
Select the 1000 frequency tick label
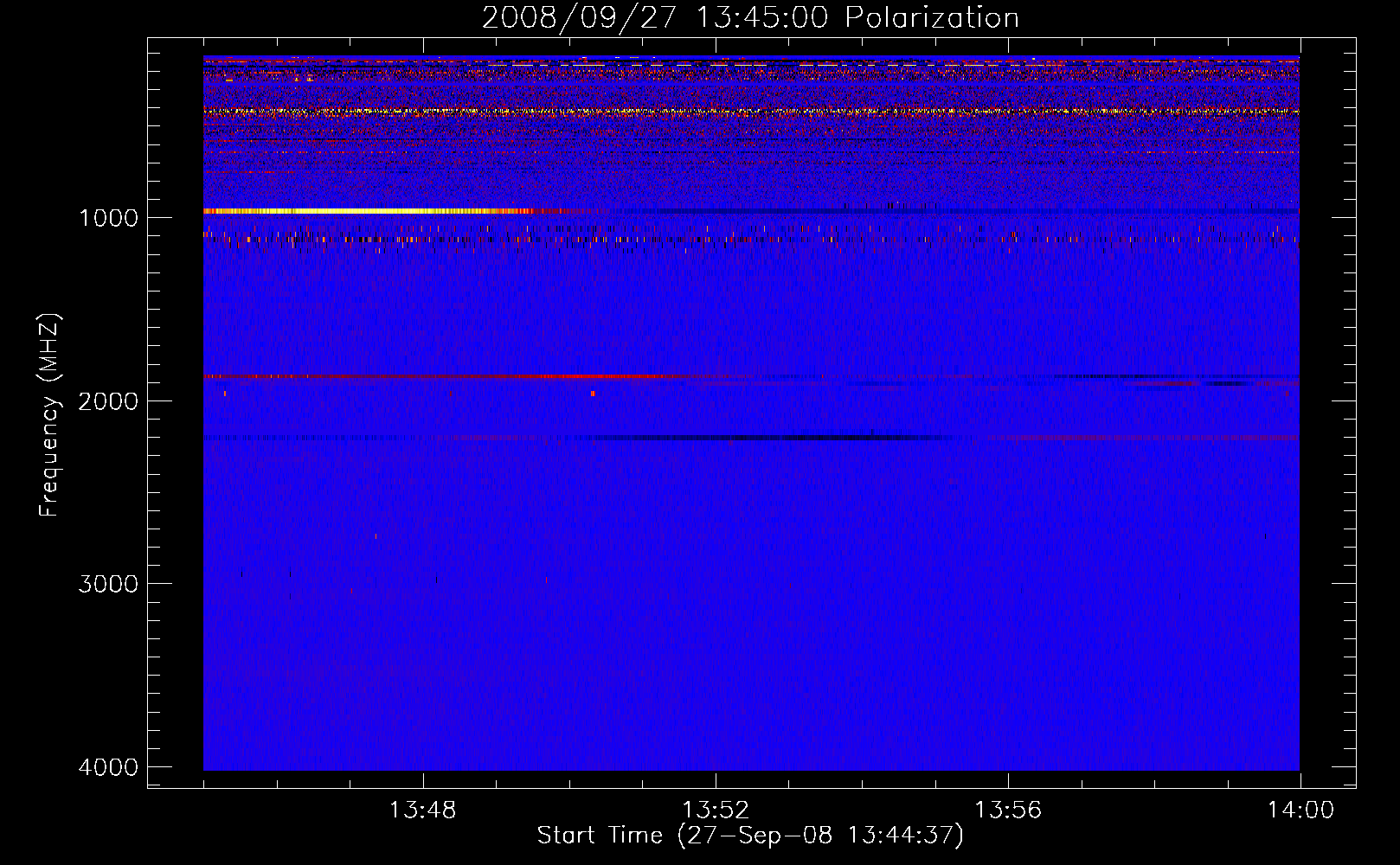click(108, 218)
